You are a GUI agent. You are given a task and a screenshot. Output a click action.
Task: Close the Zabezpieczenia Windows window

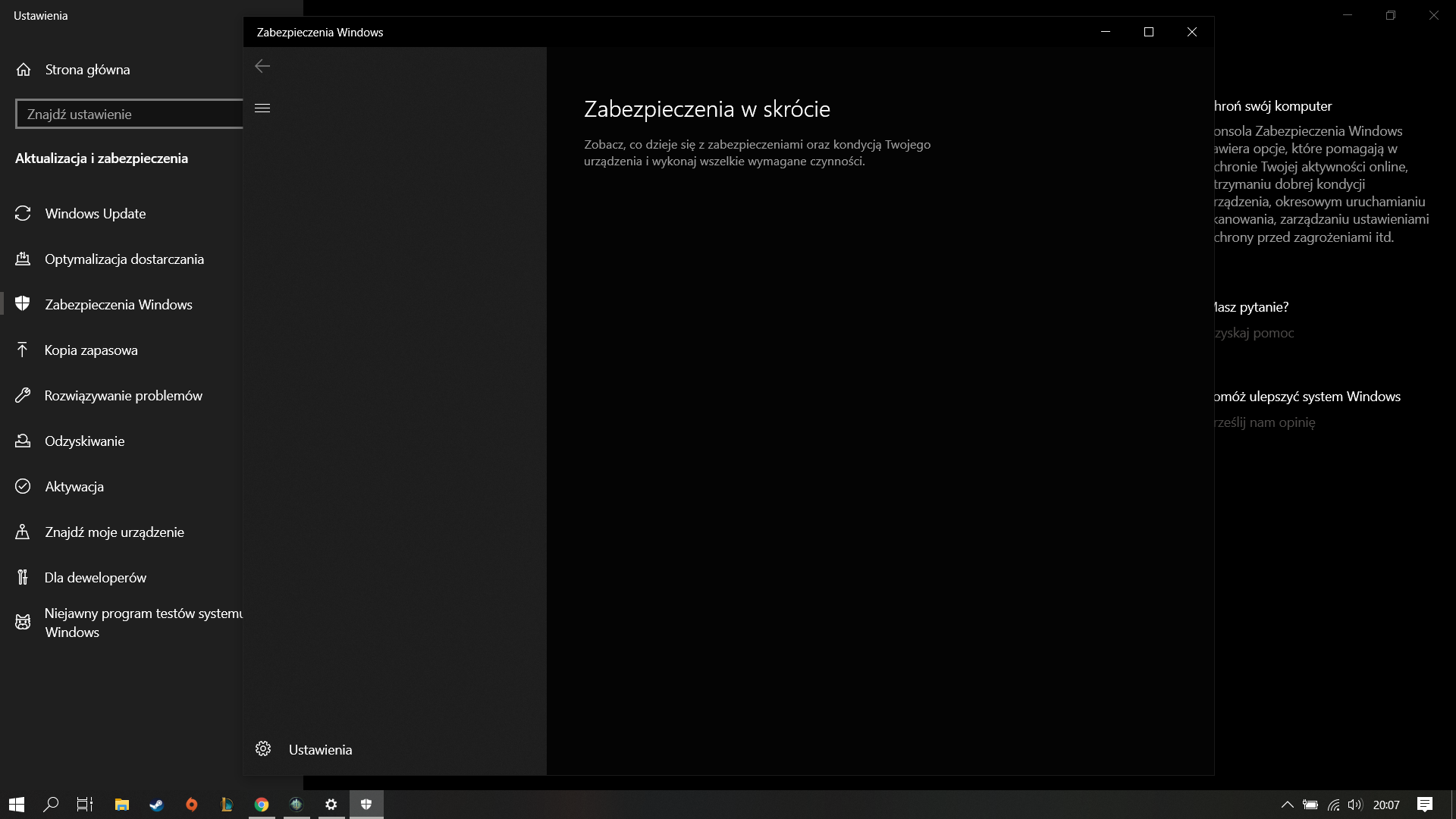[x=1192, y=32]
